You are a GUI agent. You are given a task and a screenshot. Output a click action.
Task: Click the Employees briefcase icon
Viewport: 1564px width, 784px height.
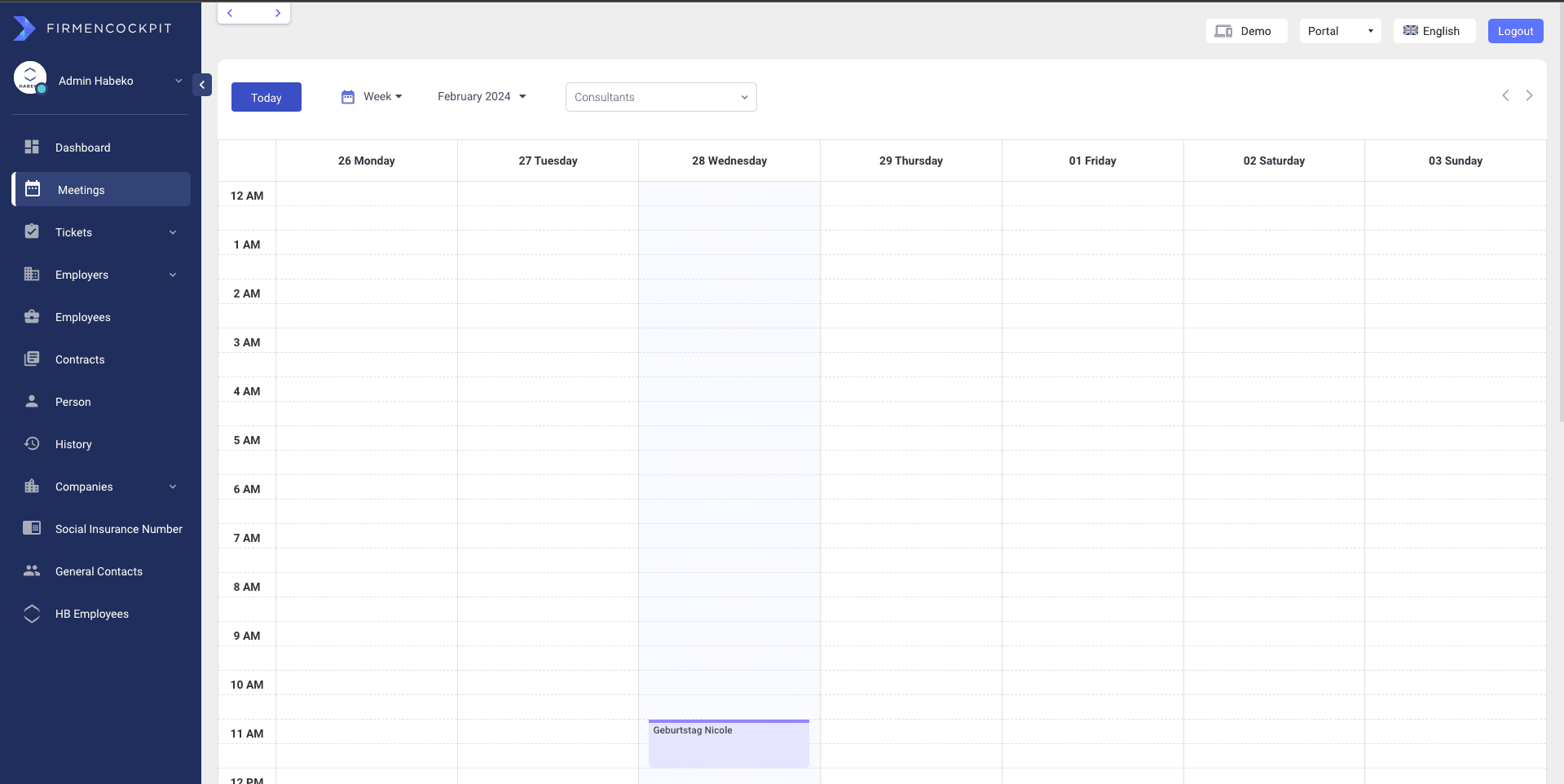[32, 316]
